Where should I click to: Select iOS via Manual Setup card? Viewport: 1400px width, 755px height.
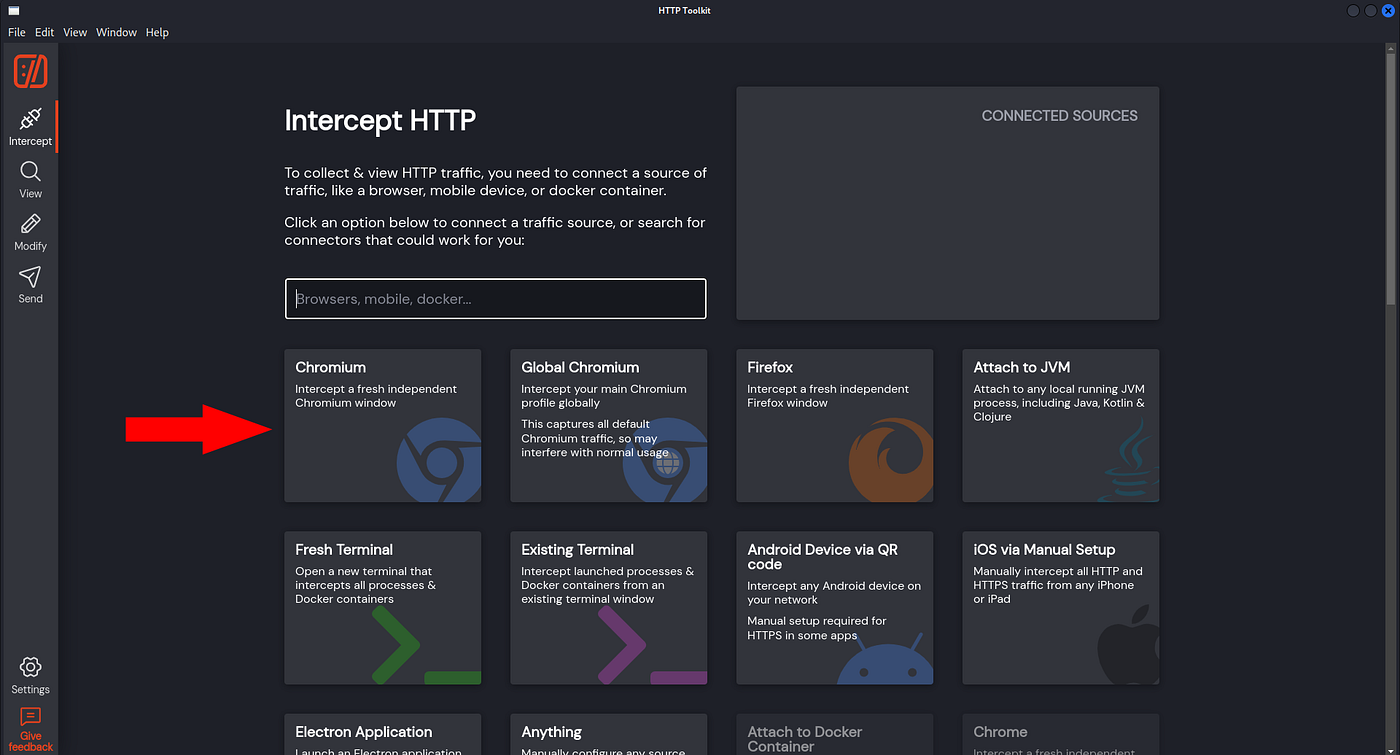coord(1061,608)
